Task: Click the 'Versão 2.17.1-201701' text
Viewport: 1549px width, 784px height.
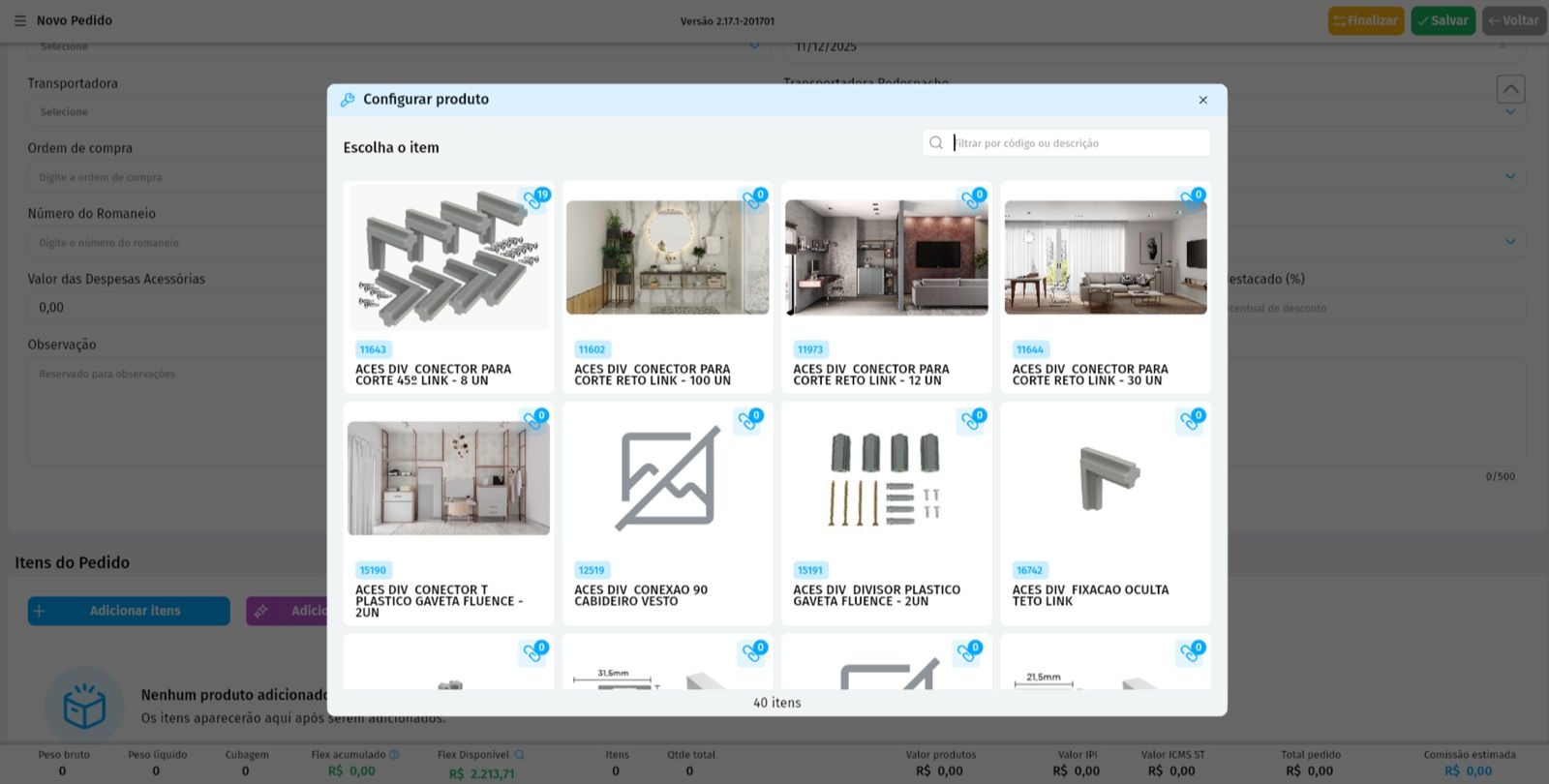Action: coord(727,21)
